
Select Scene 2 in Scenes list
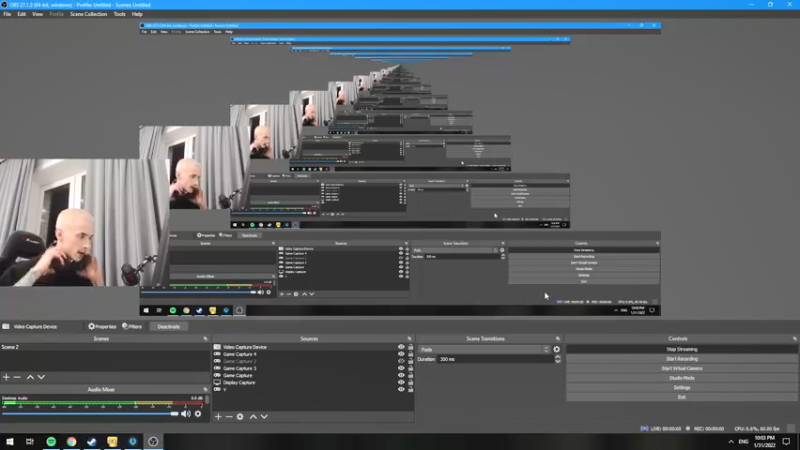point(105,347)
